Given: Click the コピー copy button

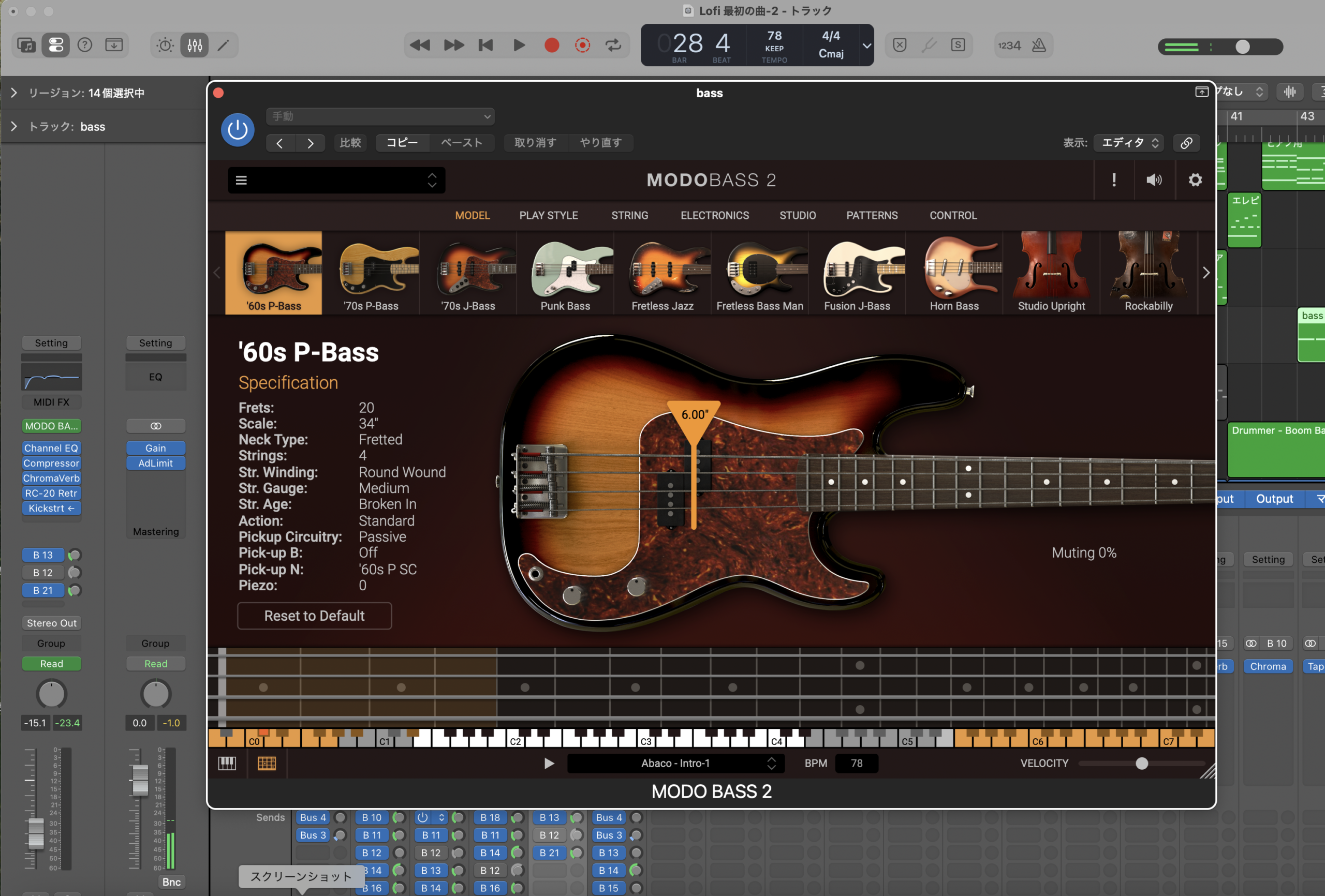Looking at the screenshot, I should pyautogui.click(x=403, y=142).
